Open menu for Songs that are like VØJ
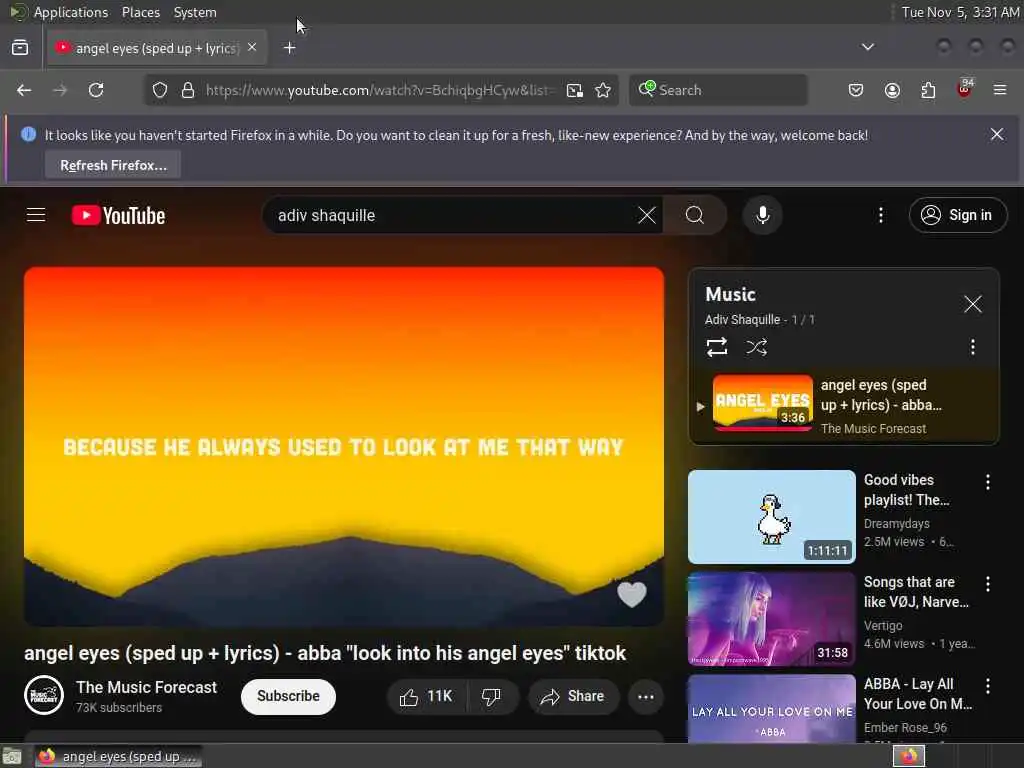This screenshot has height=768, width=1024. [988, 584]
